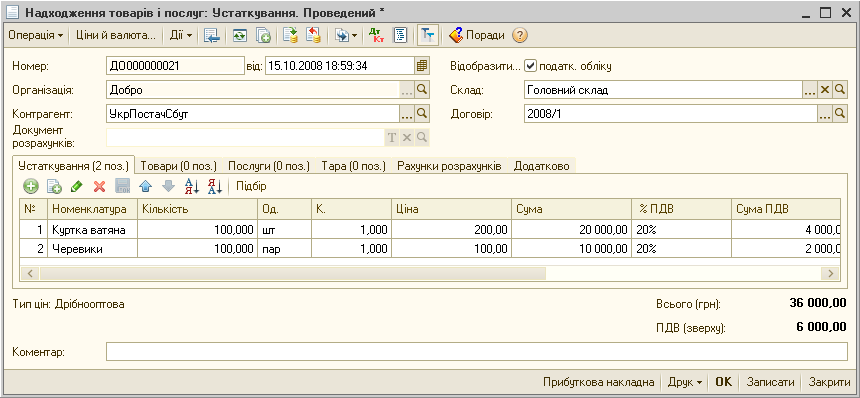Click the Ціна value 100,00
Image resolution: width=860 pixels, height=398 pixels.
[x=450, y=248]
